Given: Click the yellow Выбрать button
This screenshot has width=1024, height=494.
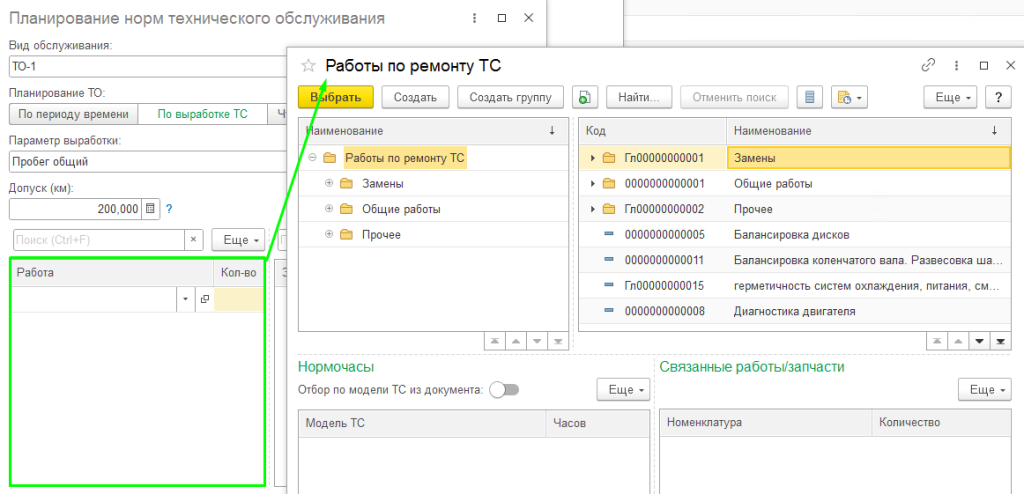Looking at the screenshot, I should pyautogui.click(x=335, y=97).
